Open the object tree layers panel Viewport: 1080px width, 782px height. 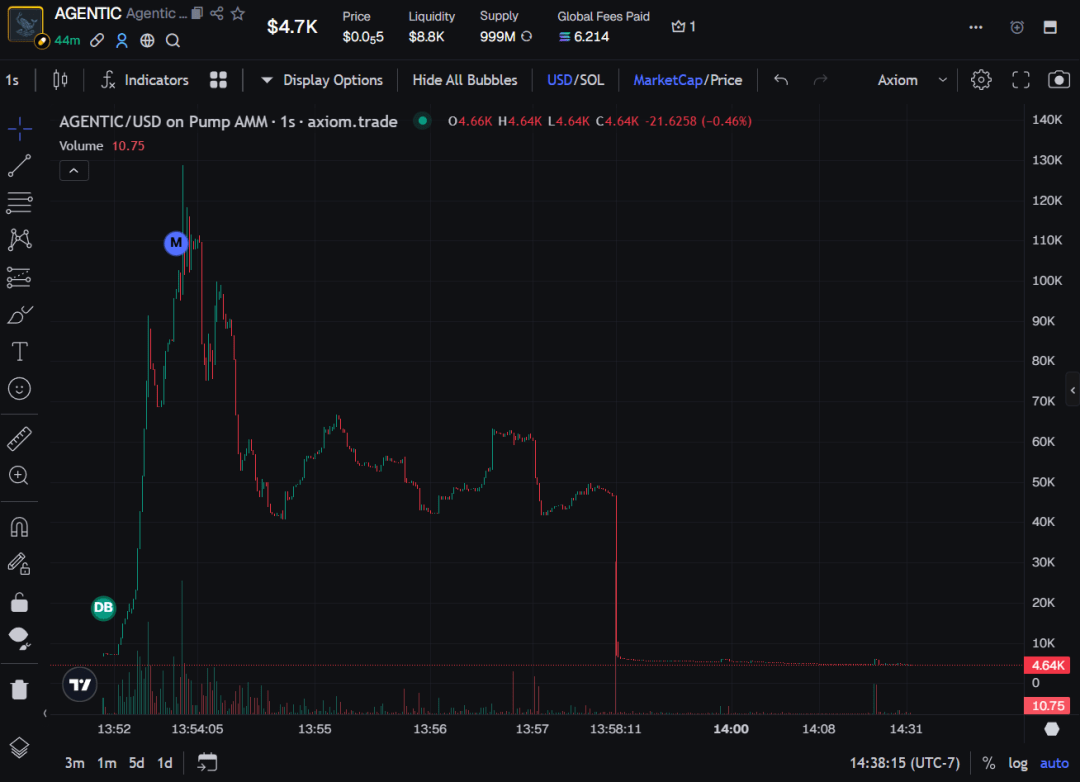19,748
